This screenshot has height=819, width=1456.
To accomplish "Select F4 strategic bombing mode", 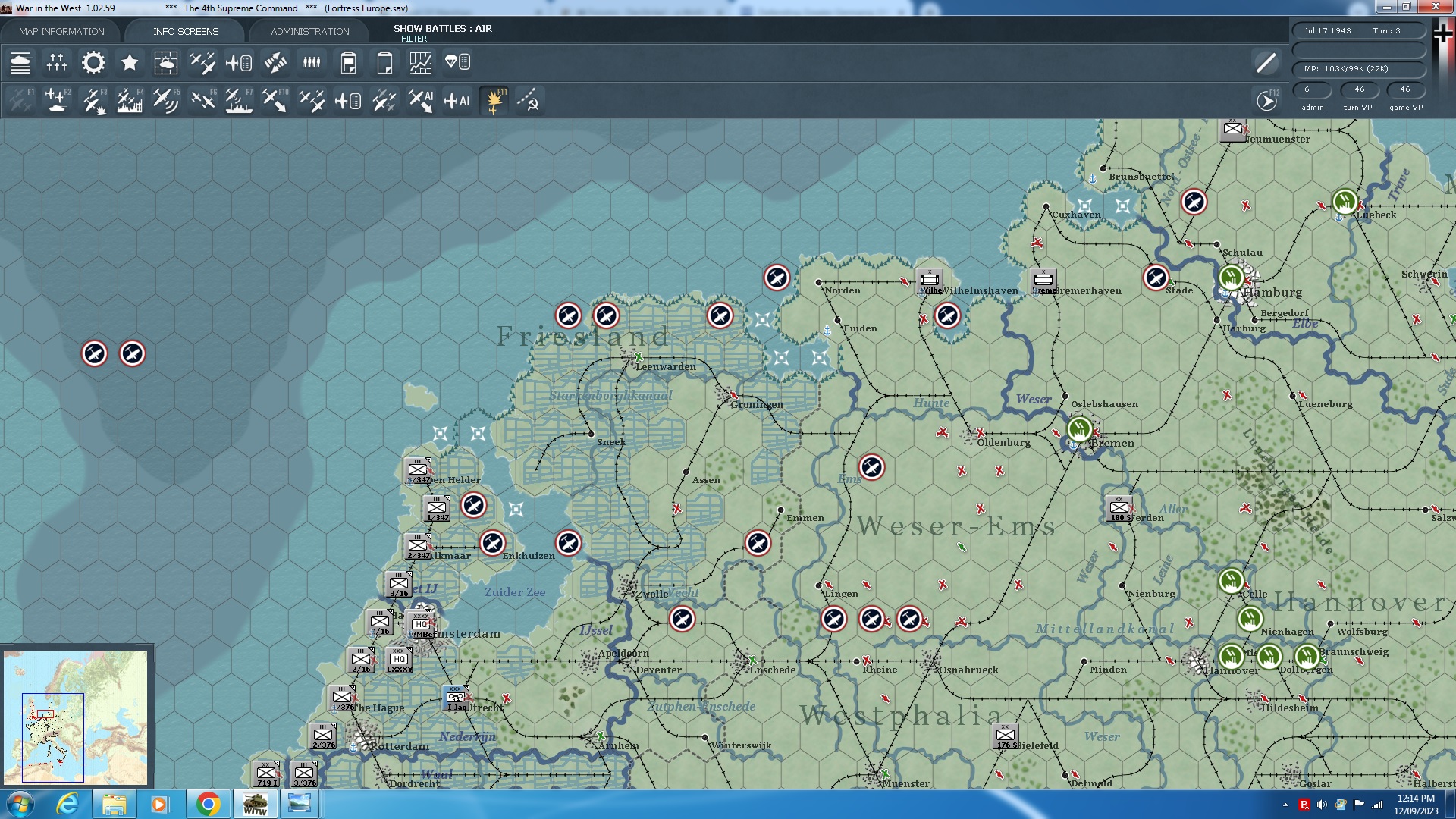I will (130, 100).
